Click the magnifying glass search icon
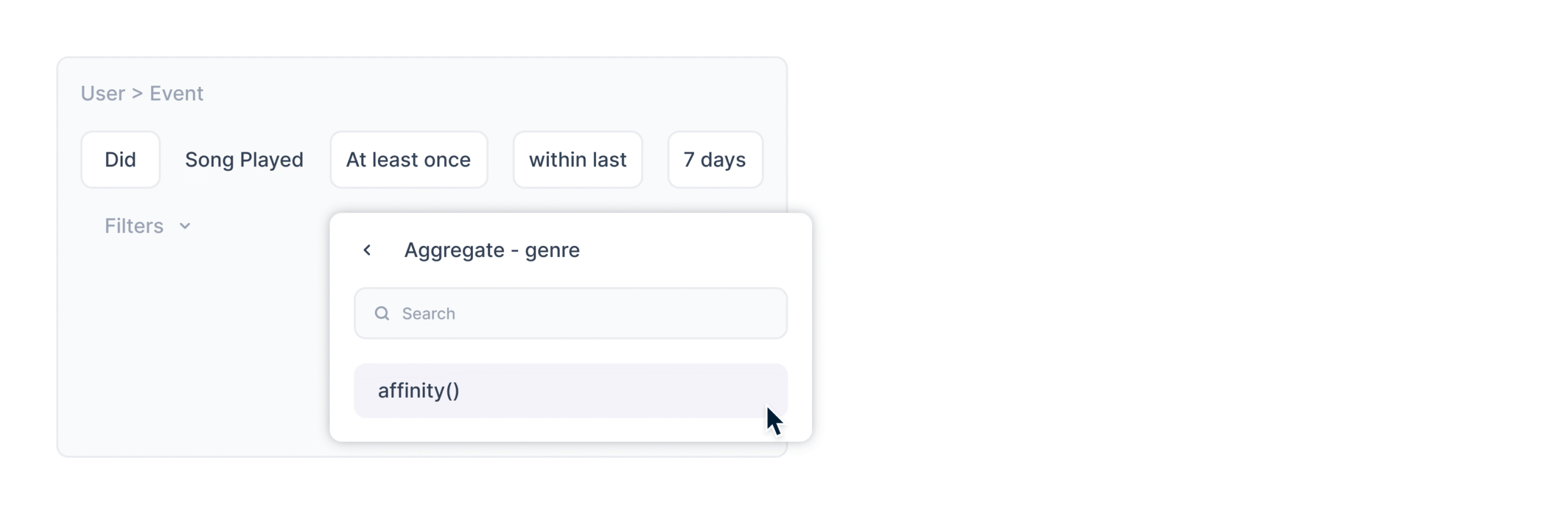 382,313
